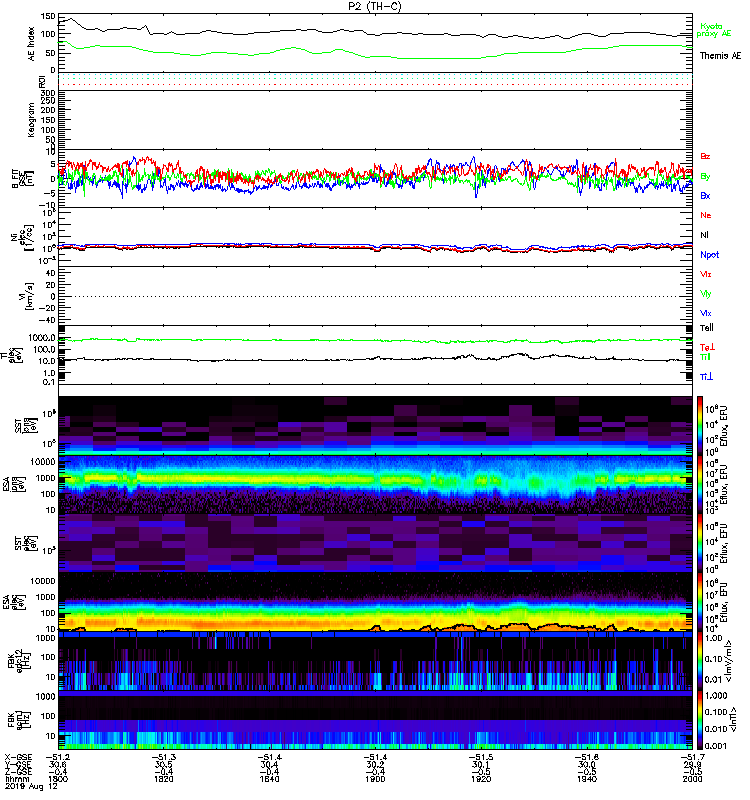Viewport: 750px width, 800px height.
Task: Click the B_FIT GSE [nT] axis label
Action: pos(21,178)
